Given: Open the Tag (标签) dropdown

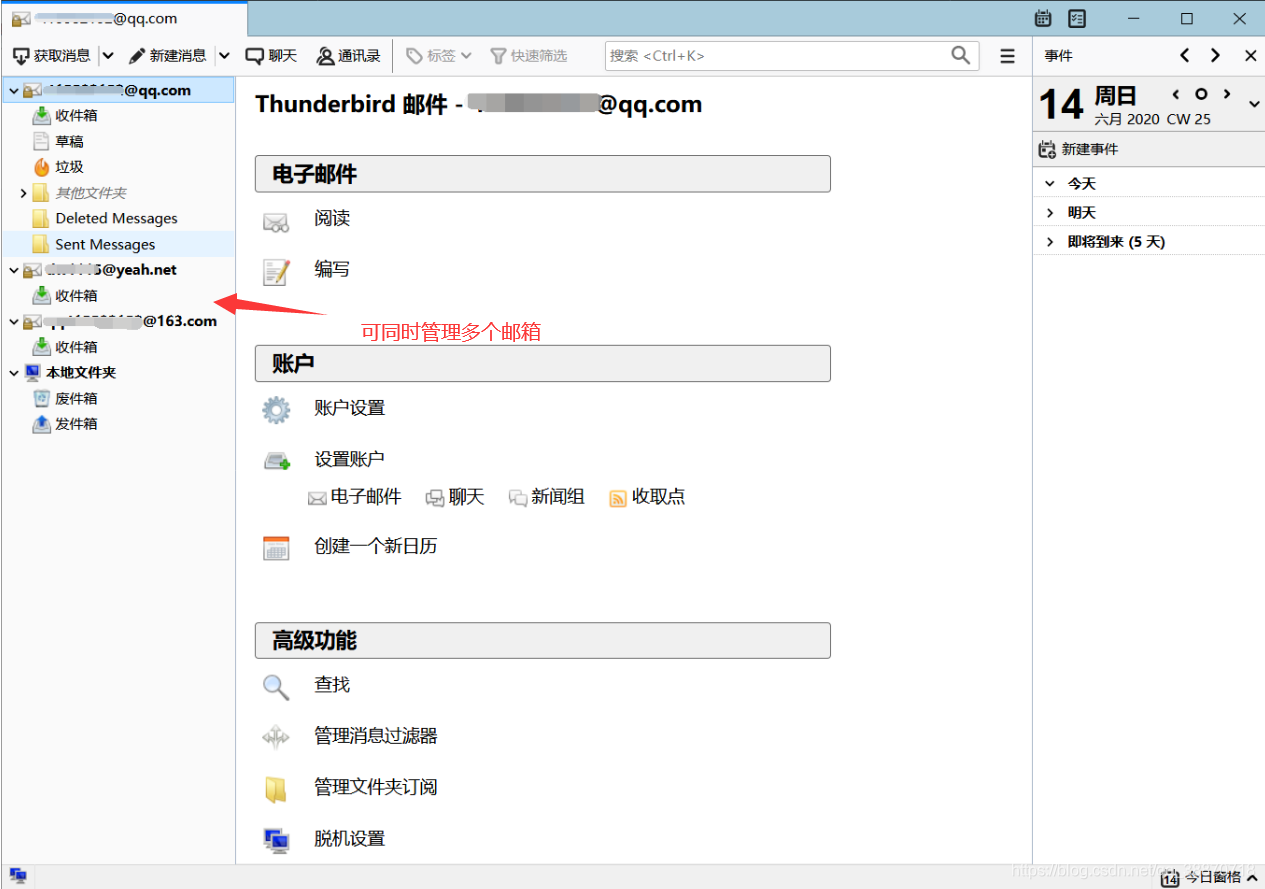Looking at the screenshot, I should pos(439,56).
